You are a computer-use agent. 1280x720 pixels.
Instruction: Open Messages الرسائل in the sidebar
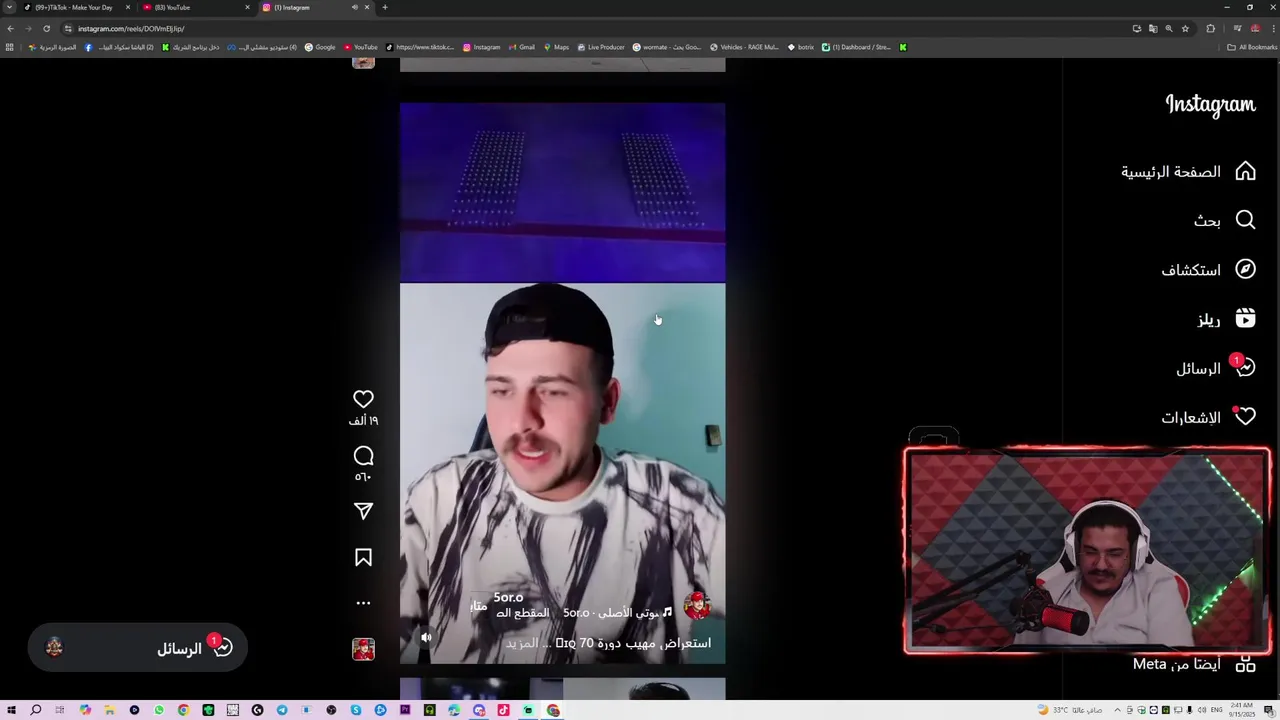point(1215,368)
